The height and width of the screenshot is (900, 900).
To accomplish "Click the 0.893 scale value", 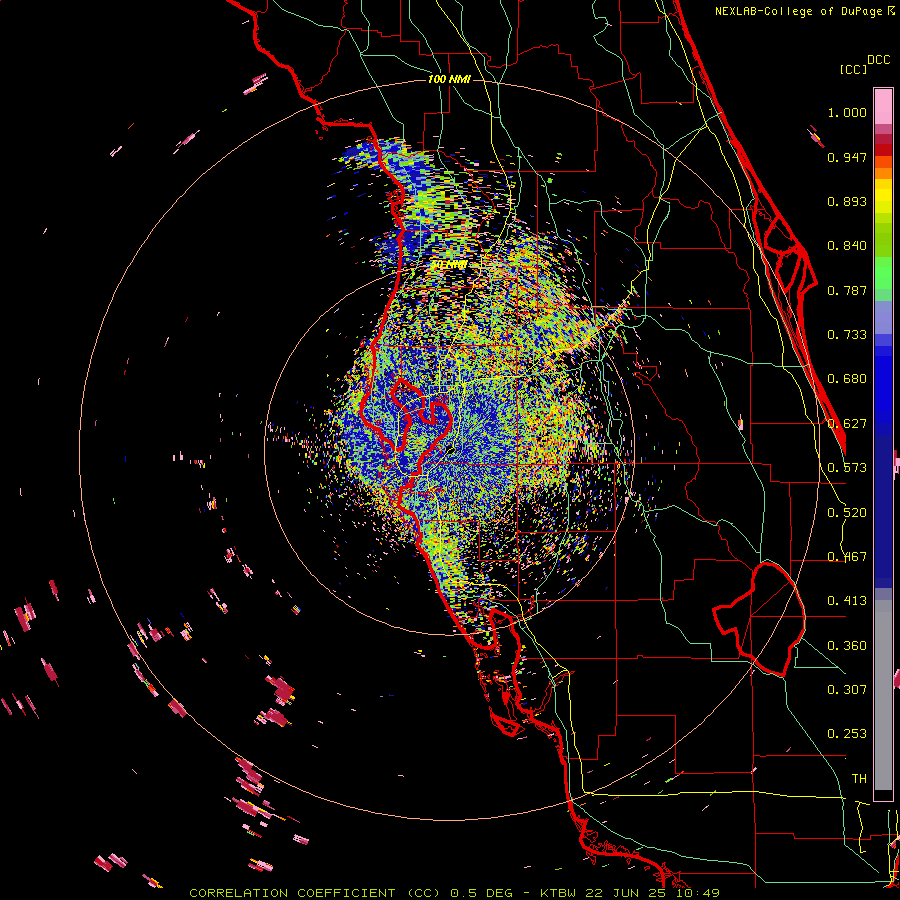I will click(x=847, y=201).
